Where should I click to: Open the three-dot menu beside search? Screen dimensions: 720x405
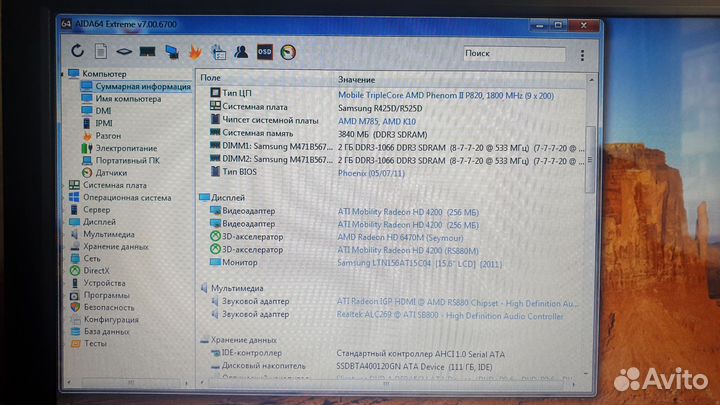pyautogui.click(x=582, y=56)
